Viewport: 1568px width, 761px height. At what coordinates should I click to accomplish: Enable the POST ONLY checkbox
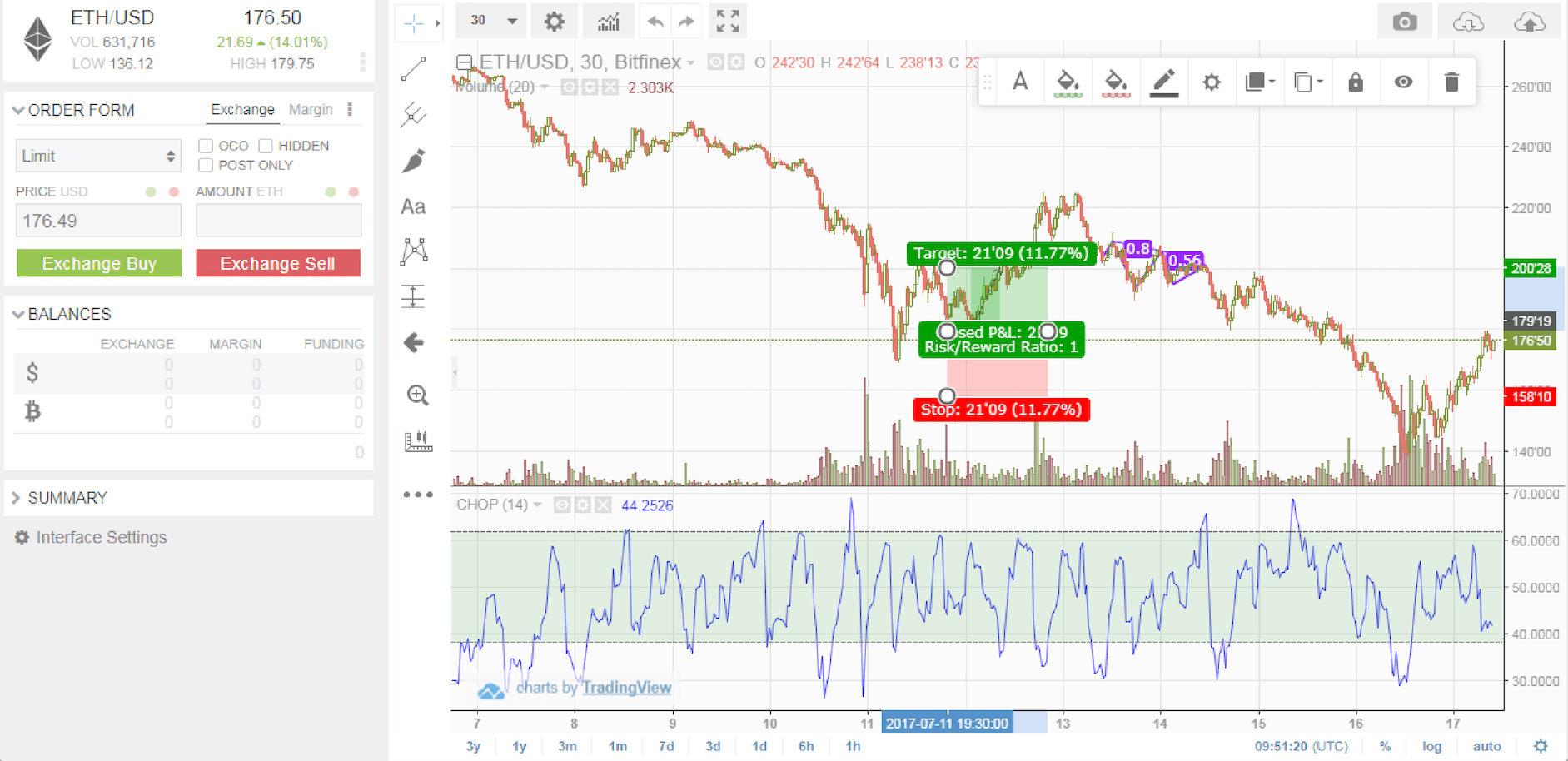click(x=206, y=165)
